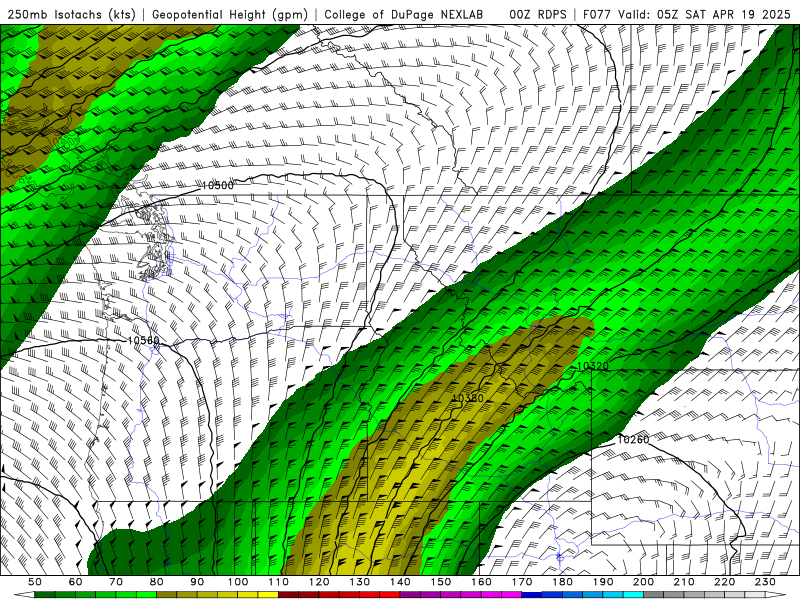800x600 pixels.
Task: Click the 200 value on the color scale
Action: click(643, 582)
